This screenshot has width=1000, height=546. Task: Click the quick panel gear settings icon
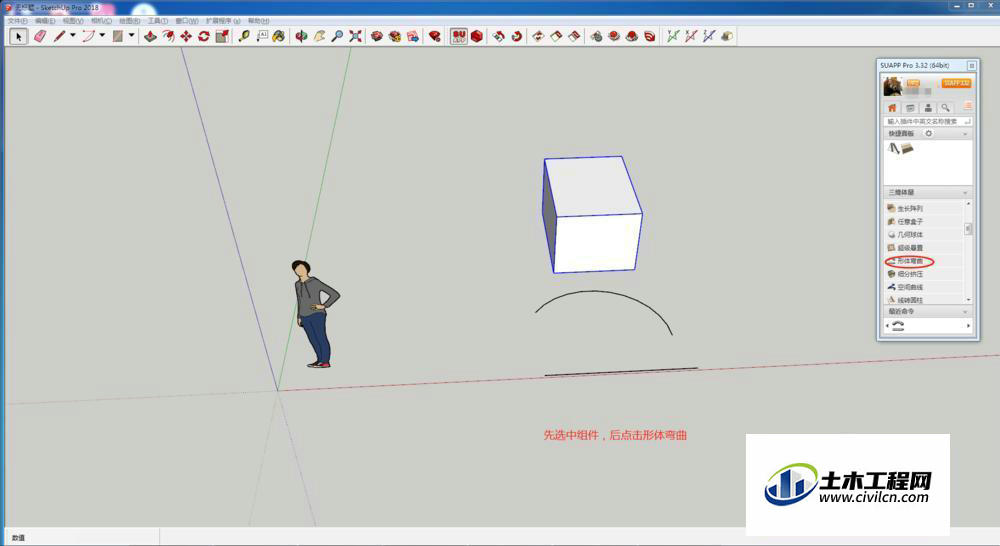929,133
